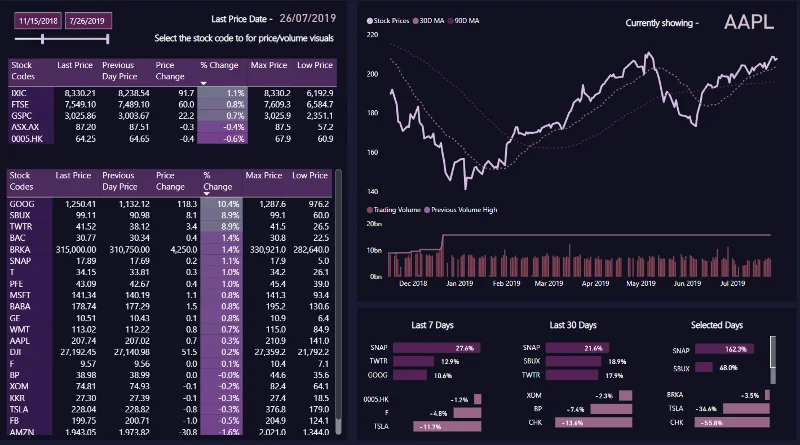Select XOM stock code in table
The width and height of the screenshot is (800, 445).
tap(19, 386)
